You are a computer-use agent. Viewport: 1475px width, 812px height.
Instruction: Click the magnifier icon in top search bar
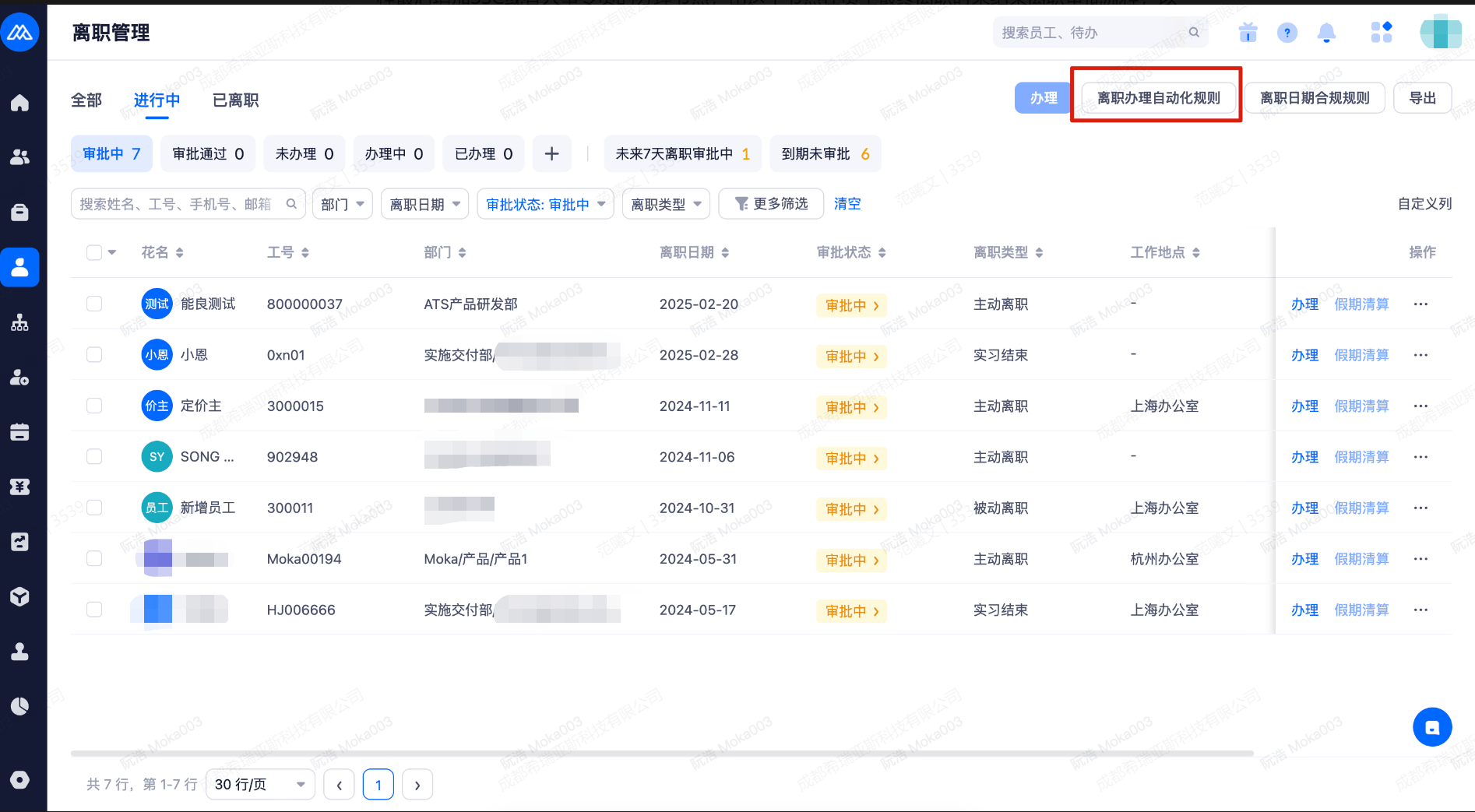(x=1194, y=33)
